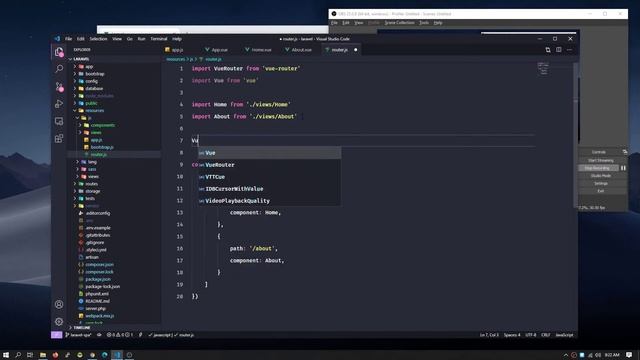Select the VTTCue autocomplete suggestion
This screenshot has width=640, height=360.
269,177
